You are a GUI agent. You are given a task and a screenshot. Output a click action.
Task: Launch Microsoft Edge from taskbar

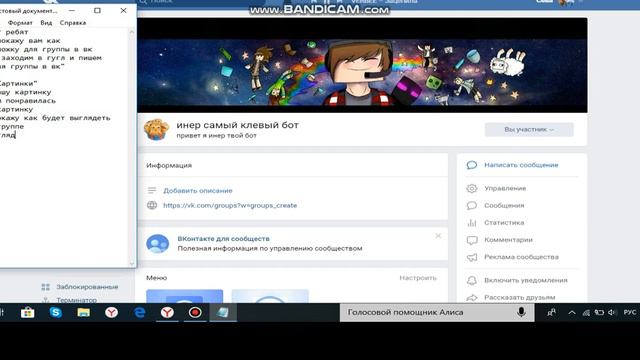click(x=139, y=313)
